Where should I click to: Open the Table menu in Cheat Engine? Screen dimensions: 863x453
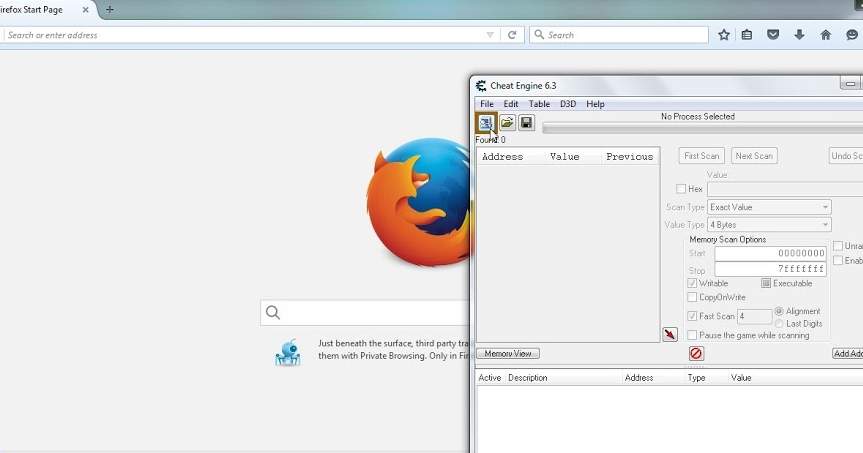539,103
